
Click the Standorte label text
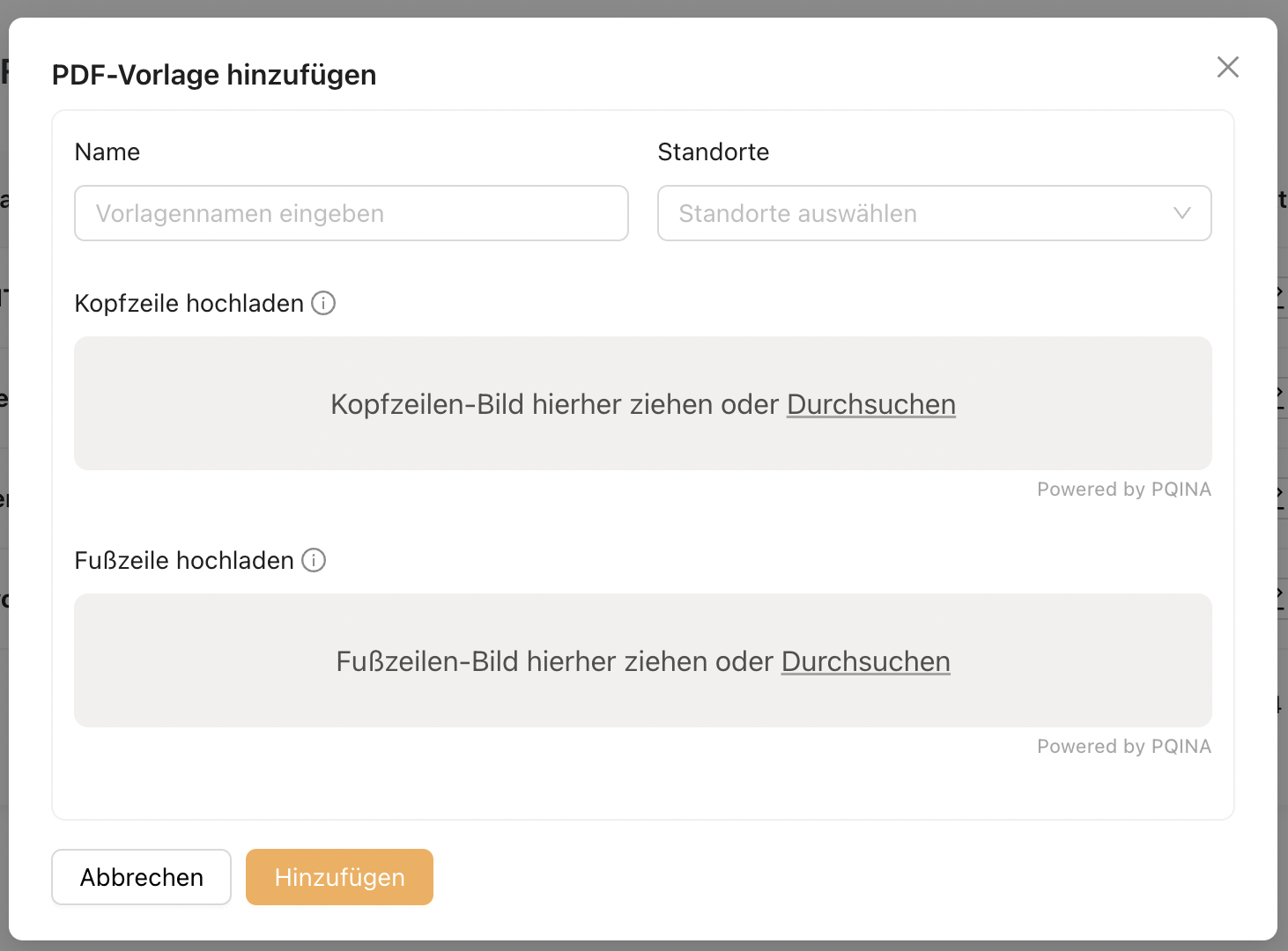714,151
